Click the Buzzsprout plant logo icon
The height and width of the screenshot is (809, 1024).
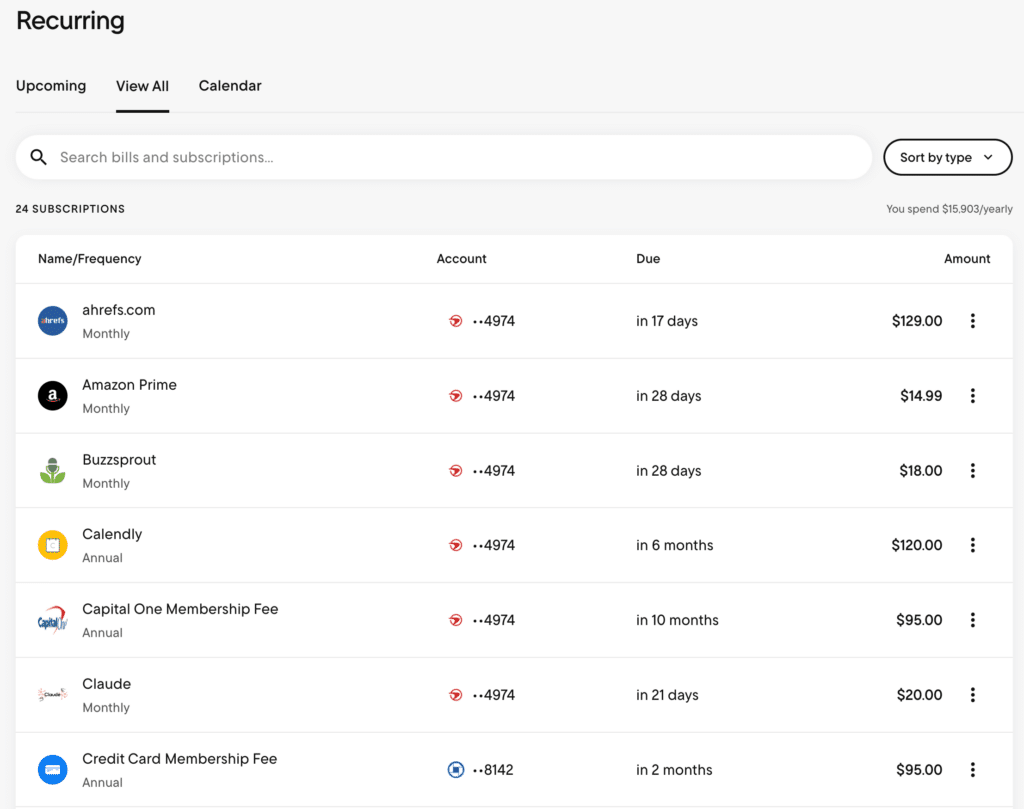tap(53, 471)
